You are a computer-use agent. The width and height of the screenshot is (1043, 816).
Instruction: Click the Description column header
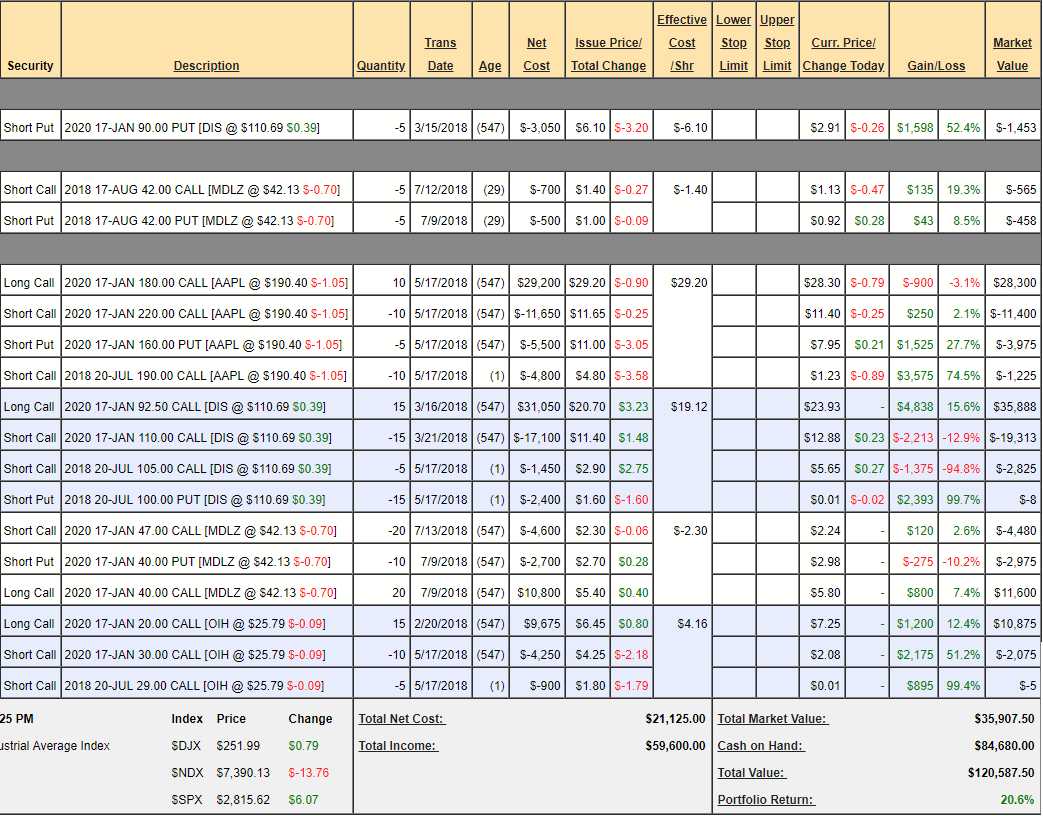206,66
